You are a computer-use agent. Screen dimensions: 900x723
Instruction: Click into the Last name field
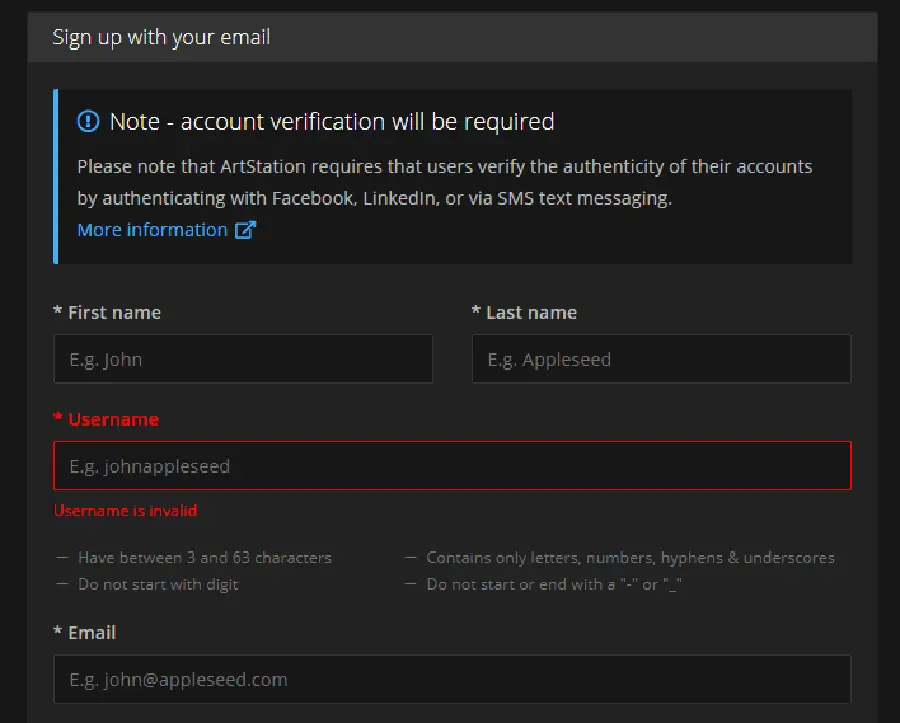click(x=661, y=359)
